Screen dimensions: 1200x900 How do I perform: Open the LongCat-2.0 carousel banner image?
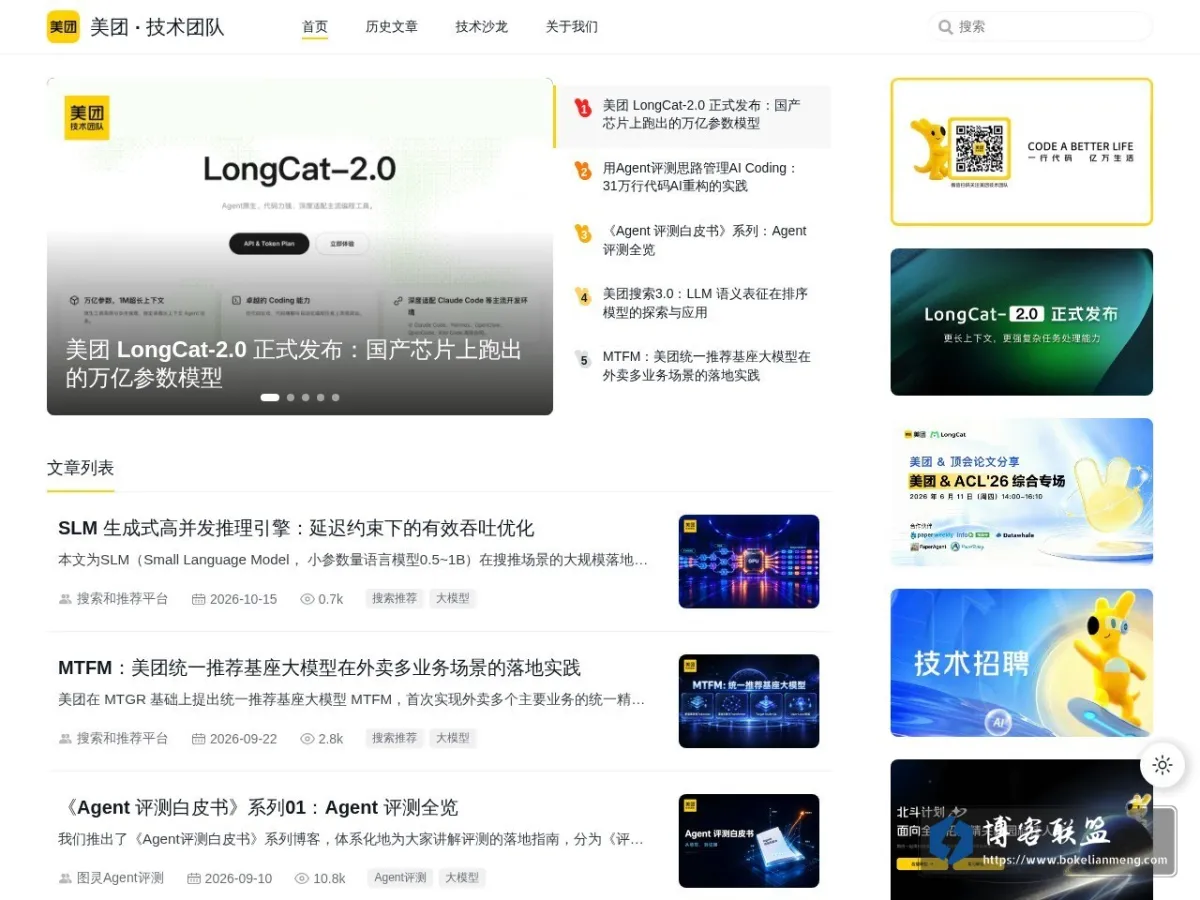300,246
